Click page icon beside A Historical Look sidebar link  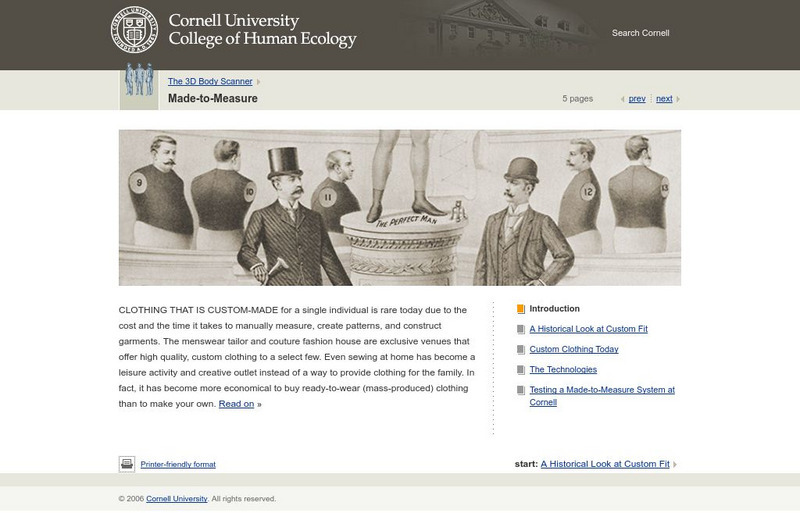(520, 329)
